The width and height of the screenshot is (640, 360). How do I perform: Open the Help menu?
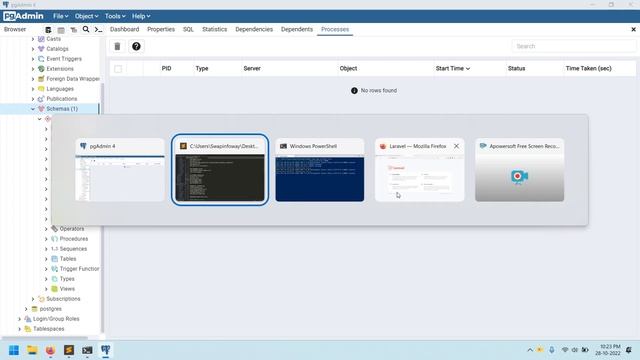point(141,16)
